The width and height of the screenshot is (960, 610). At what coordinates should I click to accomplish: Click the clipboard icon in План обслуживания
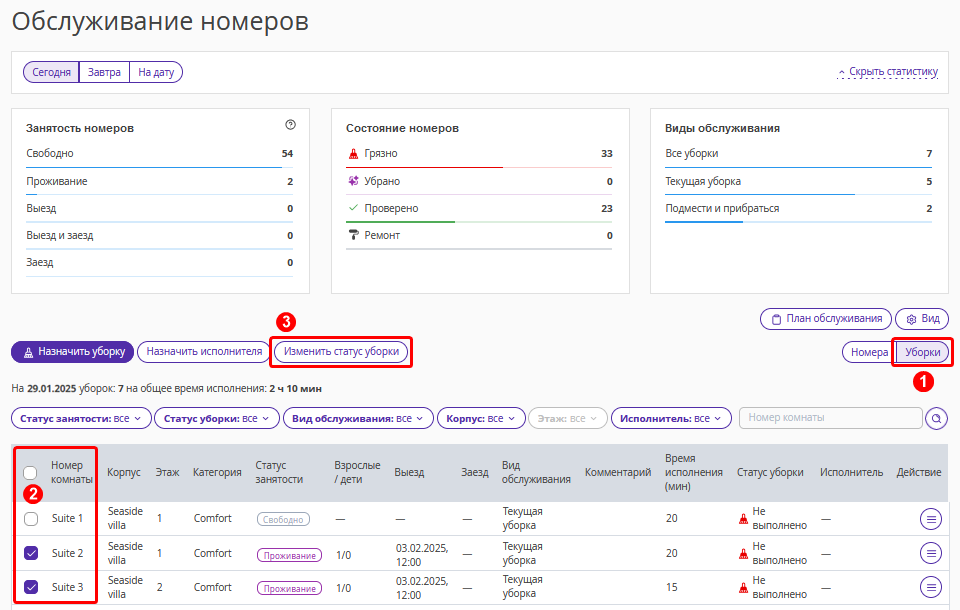coord(776,319)
